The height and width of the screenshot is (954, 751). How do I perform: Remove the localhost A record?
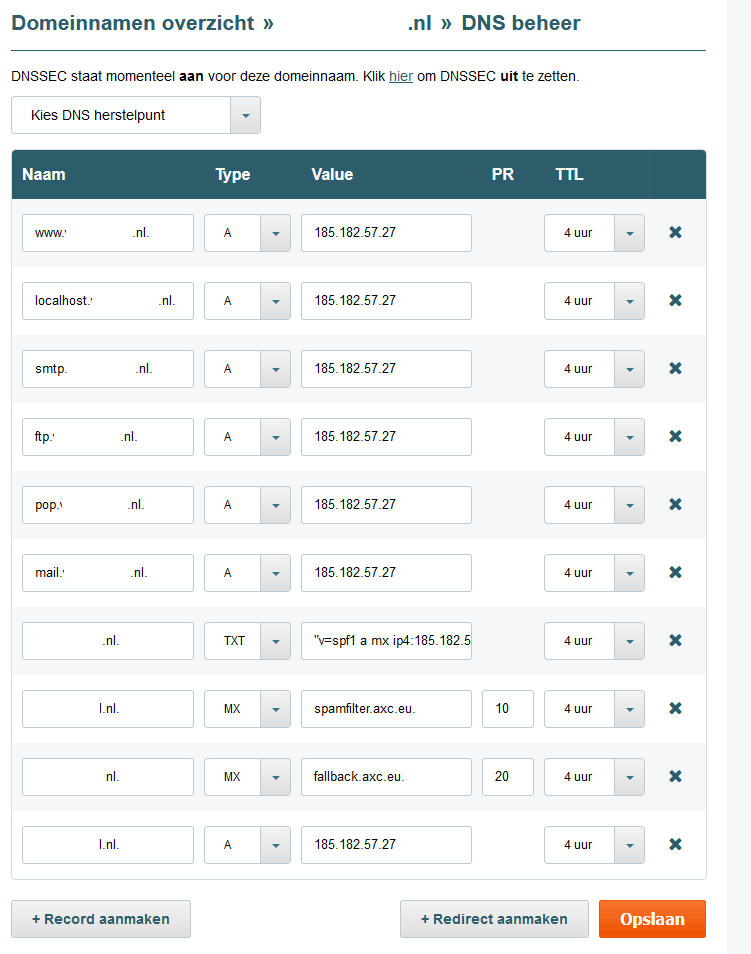pos(675,300)
